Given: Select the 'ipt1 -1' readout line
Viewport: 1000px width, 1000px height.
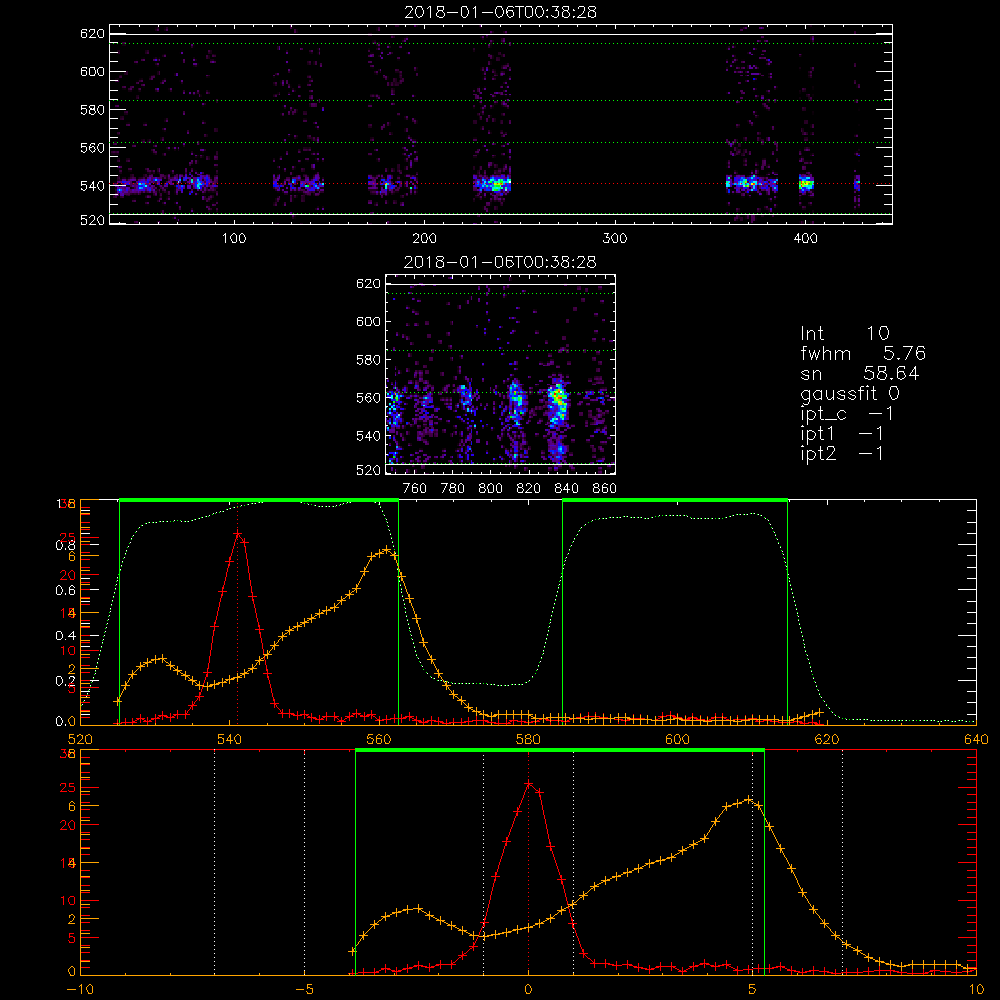Looking at the screenshot, I should [842, 434].
